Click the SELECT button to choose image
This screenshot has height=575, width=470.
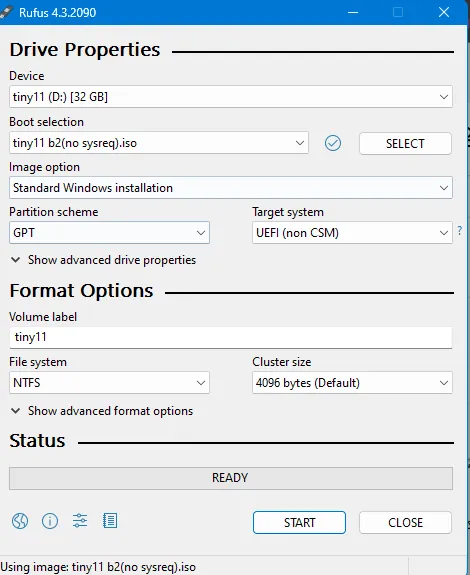coord(405,143)
